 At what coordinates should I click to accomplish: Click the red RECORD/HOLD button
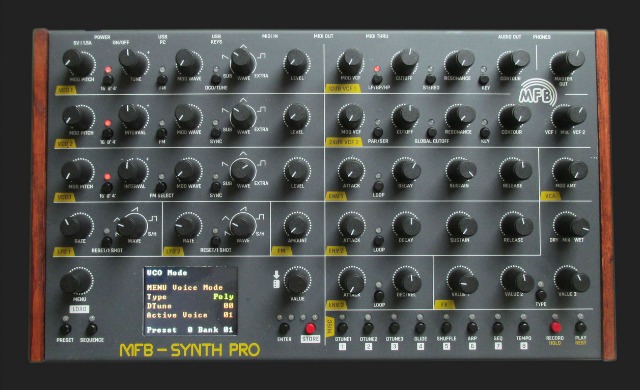coord(555,327)
